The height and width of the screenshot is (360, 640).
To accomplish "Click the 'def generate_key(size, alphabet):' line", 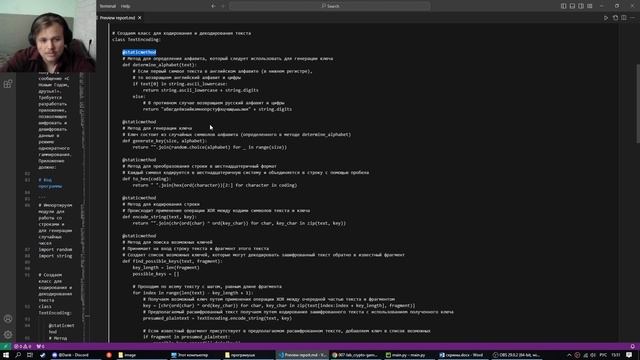I will (164, 141).
